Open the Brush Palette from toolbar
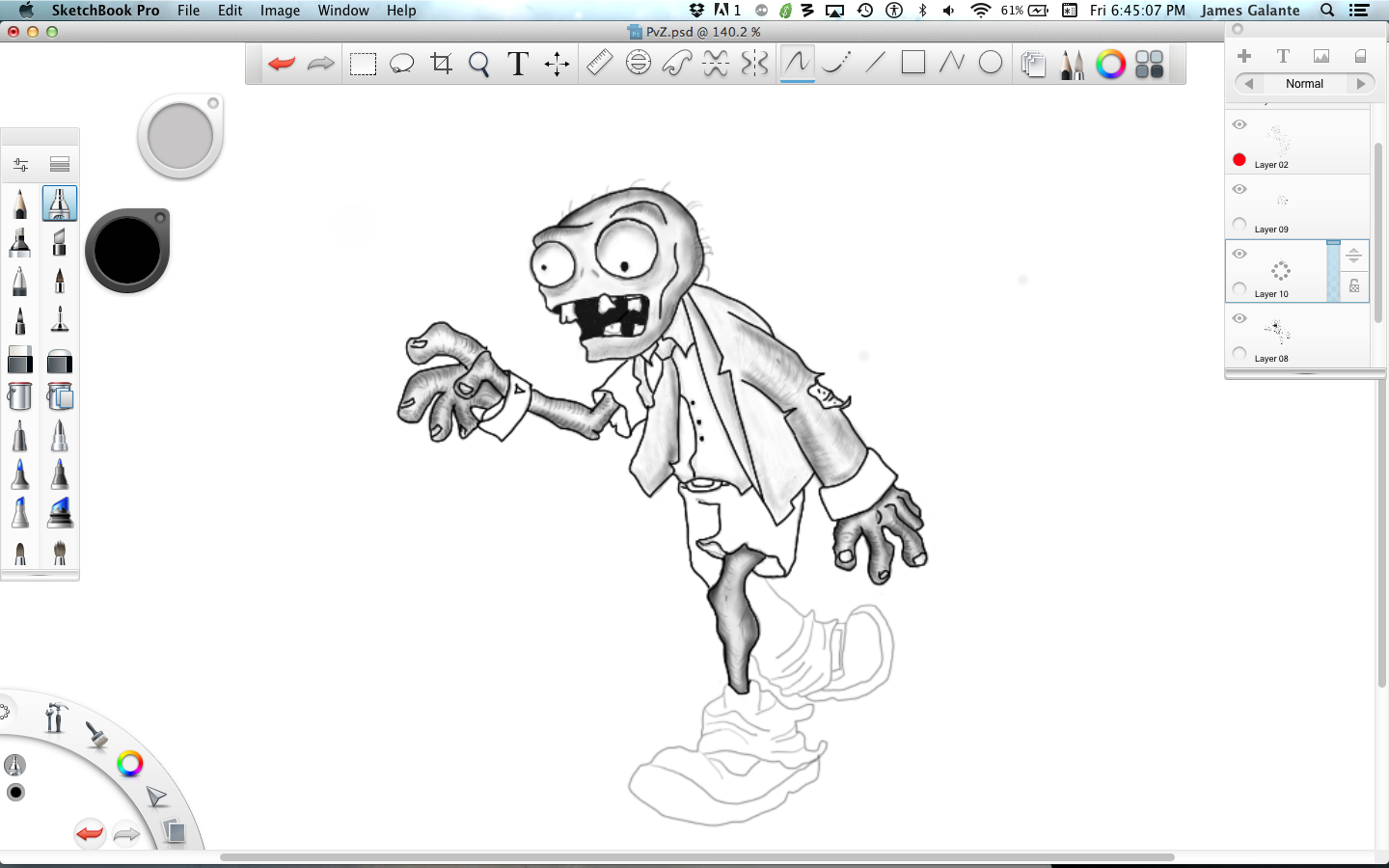Image resolution: width=1389 pixels, height=868 pixels. tap(1072, 65)
